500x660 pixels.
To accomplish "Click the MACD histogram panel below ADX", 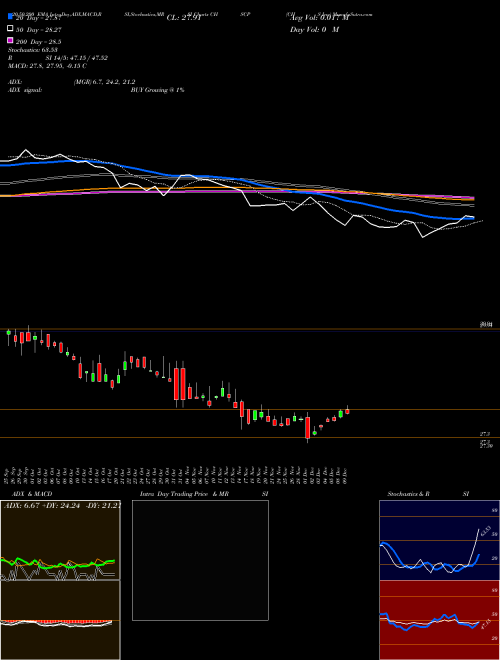I will (60, 620).
